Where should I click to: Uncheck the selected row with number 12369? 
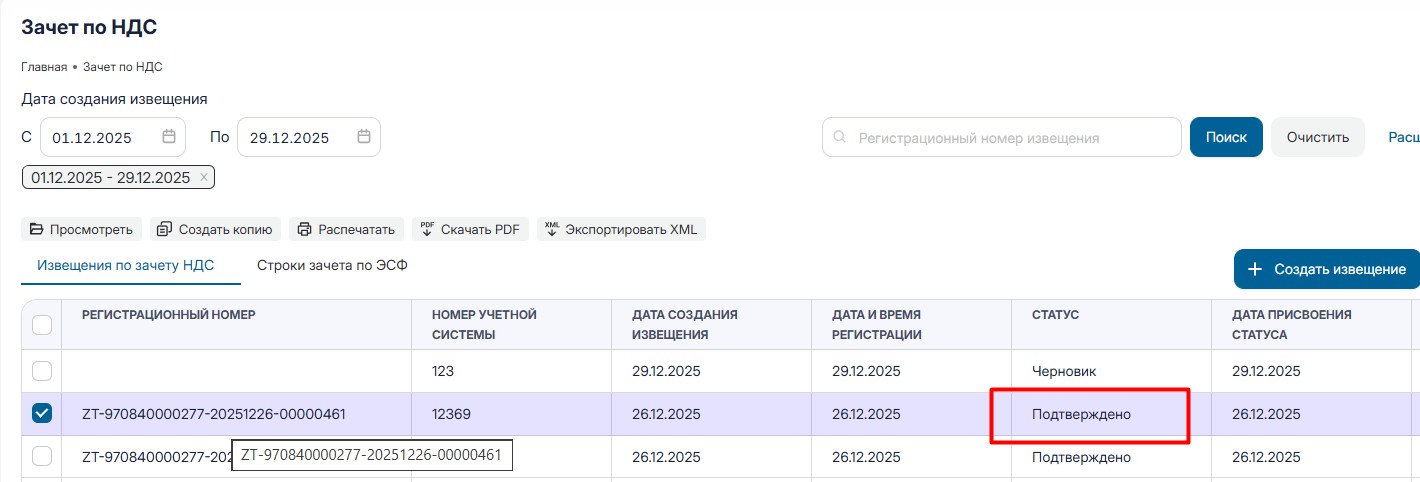click(x=42, y=414)
